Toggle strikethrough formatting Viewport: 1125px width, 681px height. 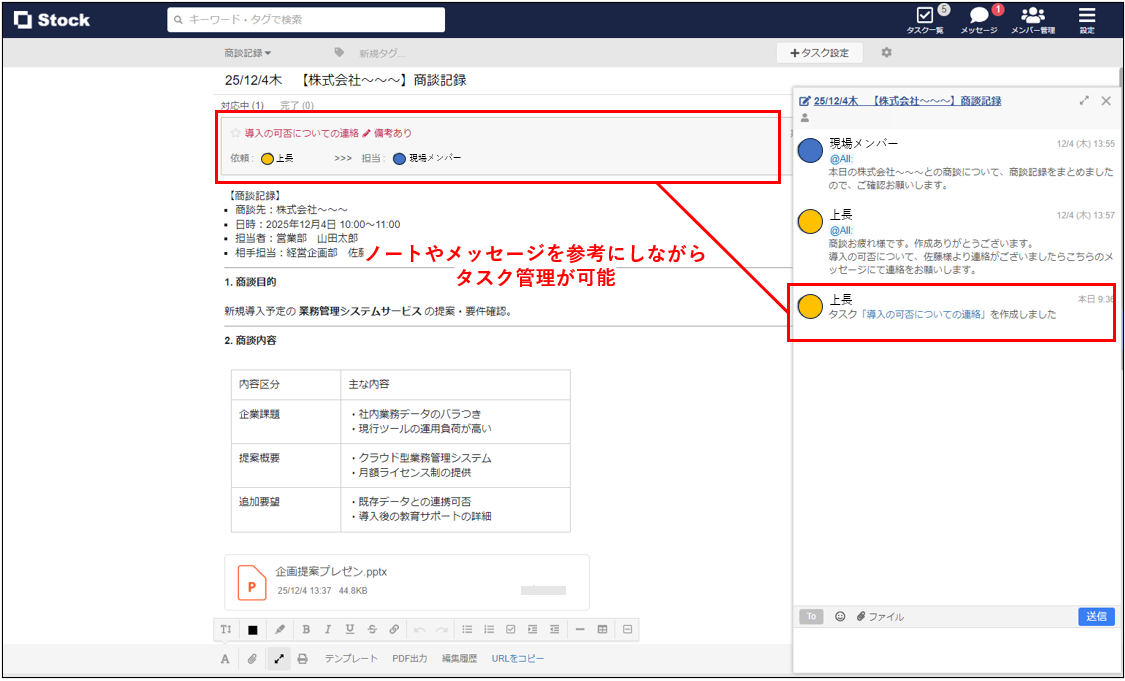pyautogui.click(x=372, y=629)
